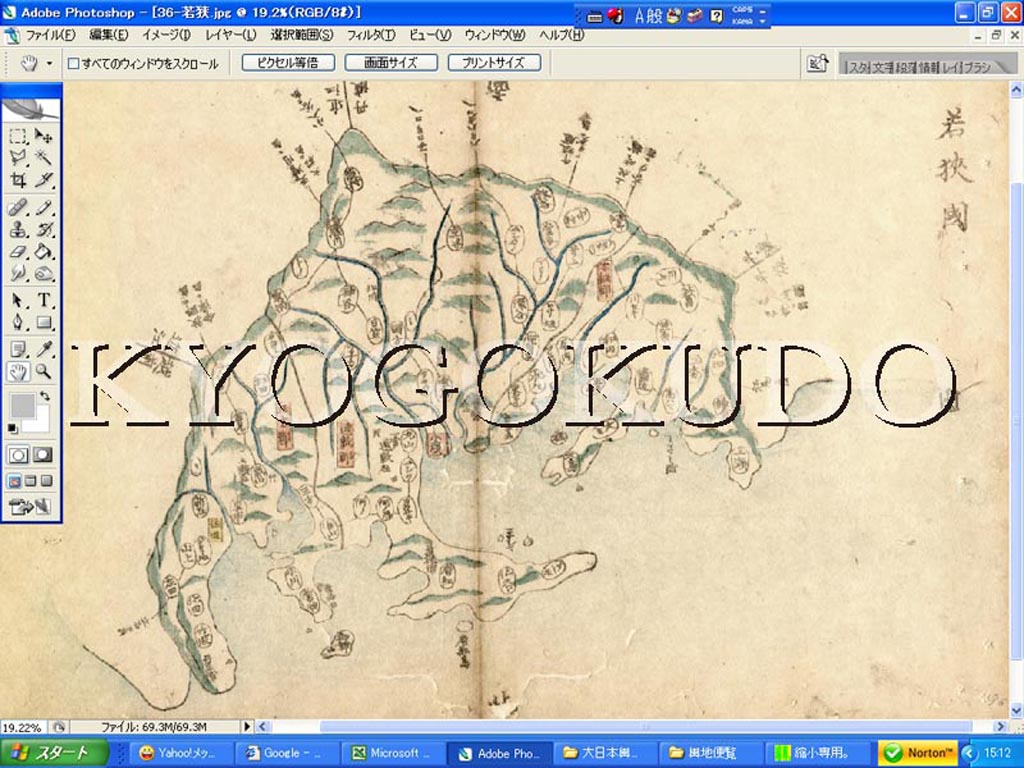Expand hidden system tray icons

pyautogui.click(x=968, y=753)
